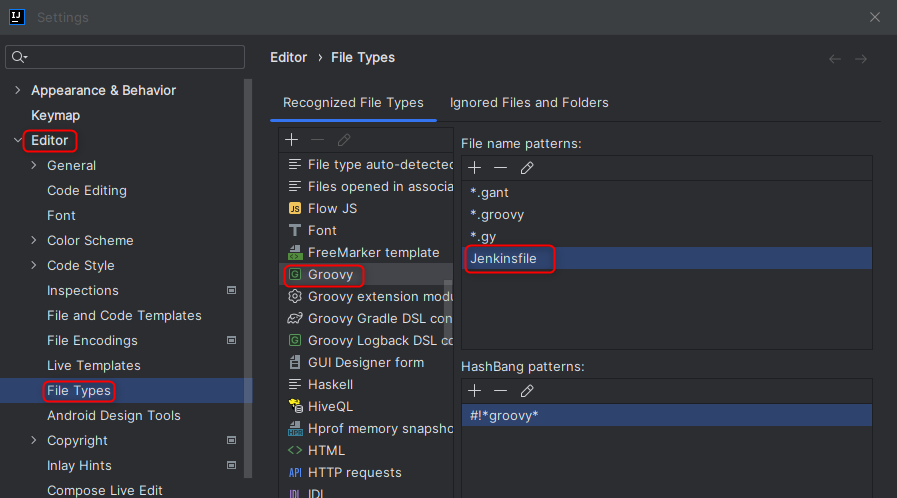This screenshot has height=498, width=897.
Task: Switch to Ignored Files and Folders tab
Action: tap(529, 103)
